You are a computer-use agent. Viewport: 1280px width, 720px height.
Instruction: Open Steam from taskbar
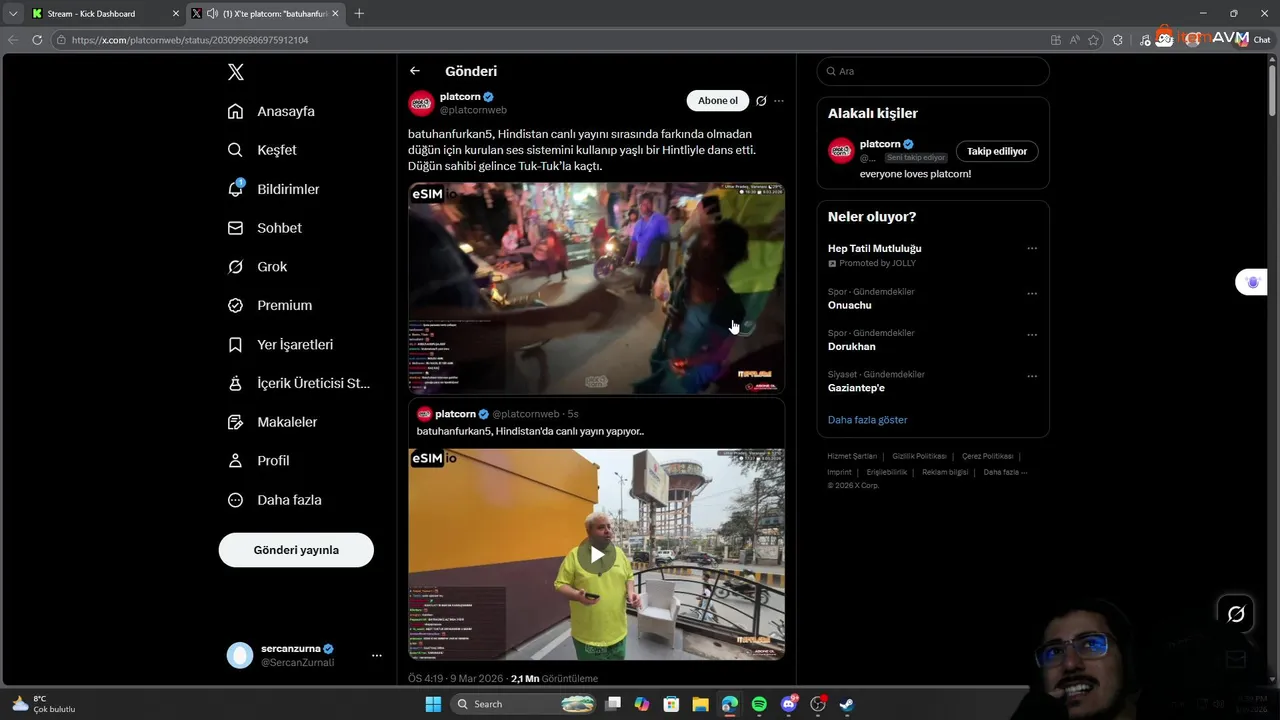[x=847, y=704]
